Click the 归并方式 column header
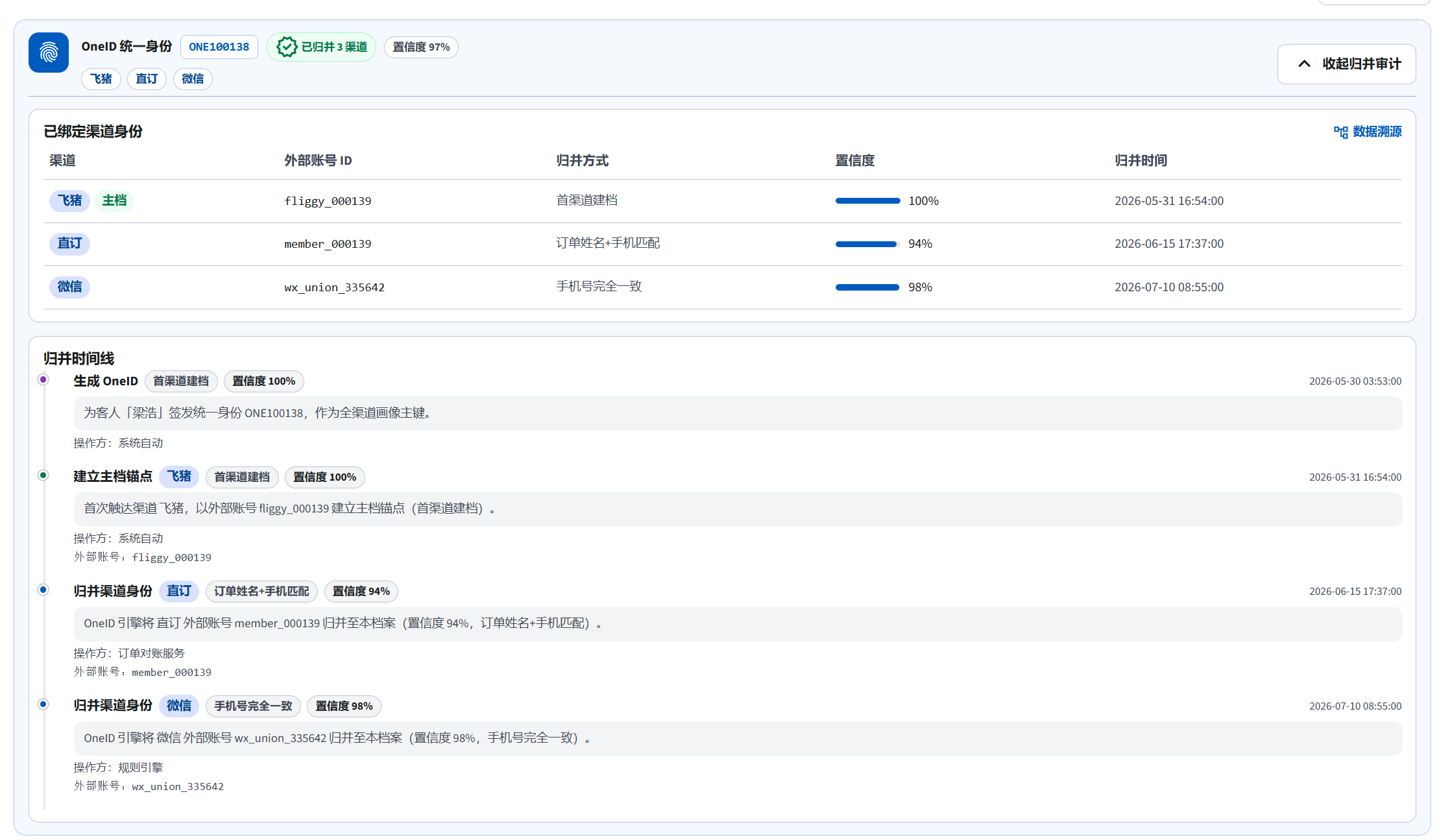Image resolution: width=1439 pixels, height=840 pixels. [x=582, y=160]
